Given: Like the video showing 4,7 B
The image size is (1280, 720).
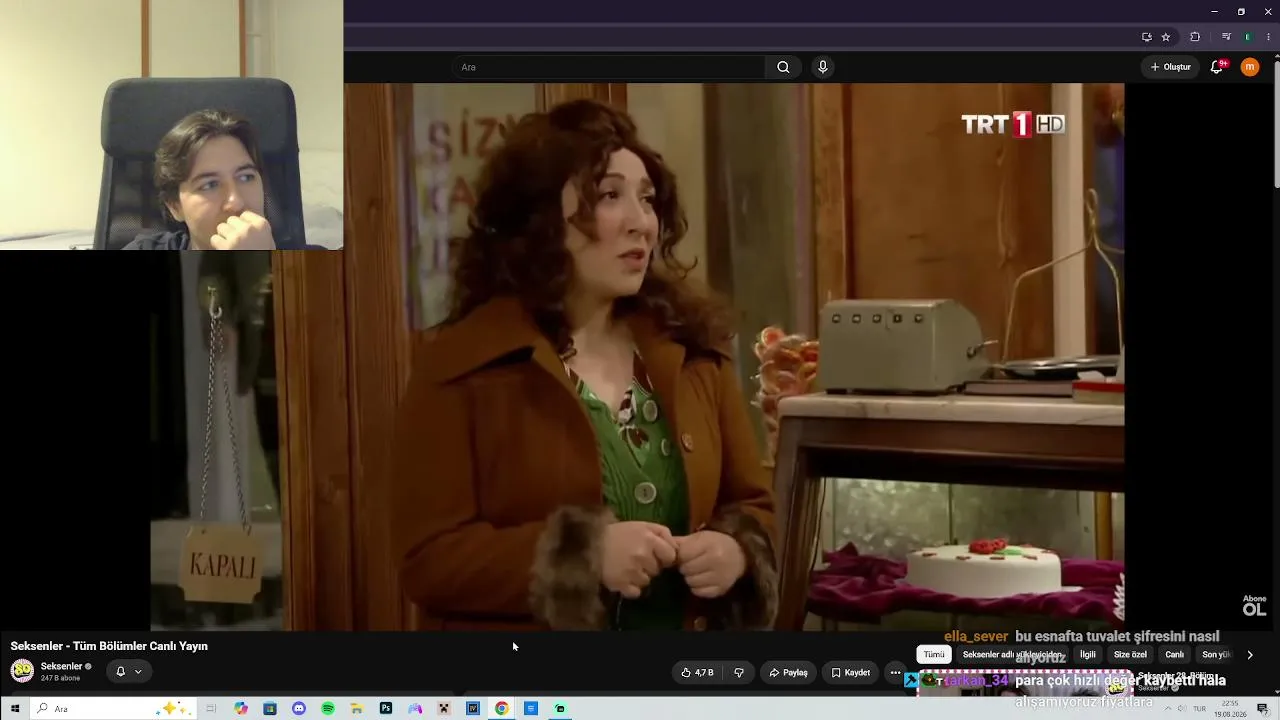Looking at the screenshot, I should pos(697,673).
